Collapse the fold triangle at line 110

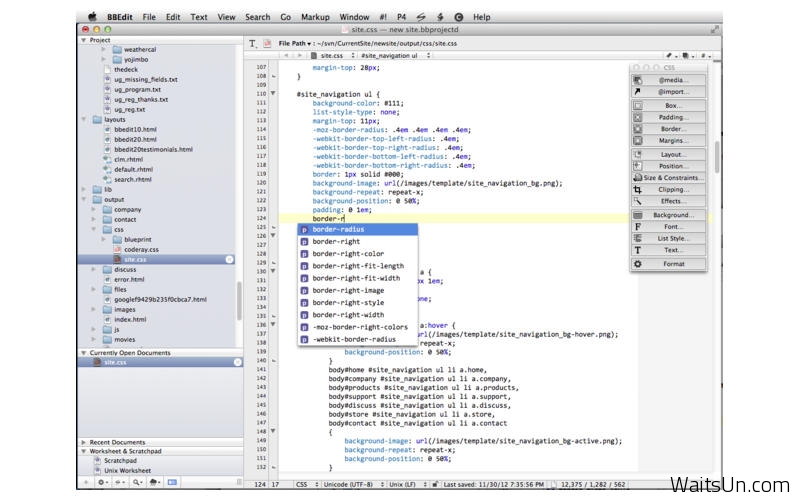273,94
